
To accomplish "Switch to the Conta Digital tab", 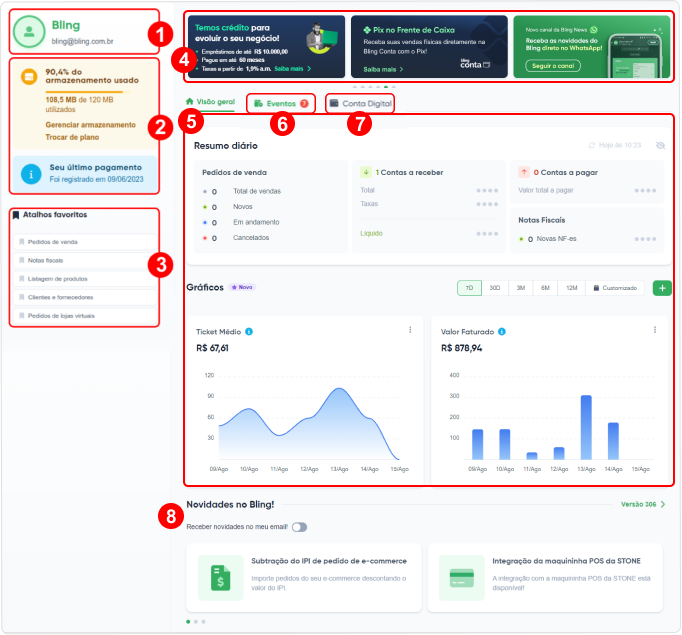I will point(360,104).
